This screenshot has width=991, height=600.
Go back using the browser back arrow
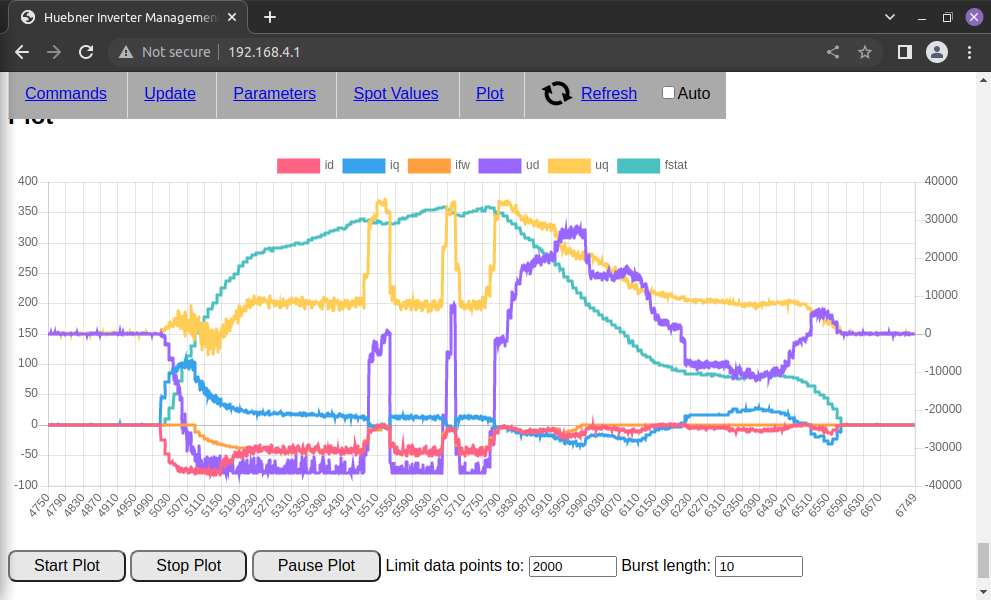click(22, 52)
